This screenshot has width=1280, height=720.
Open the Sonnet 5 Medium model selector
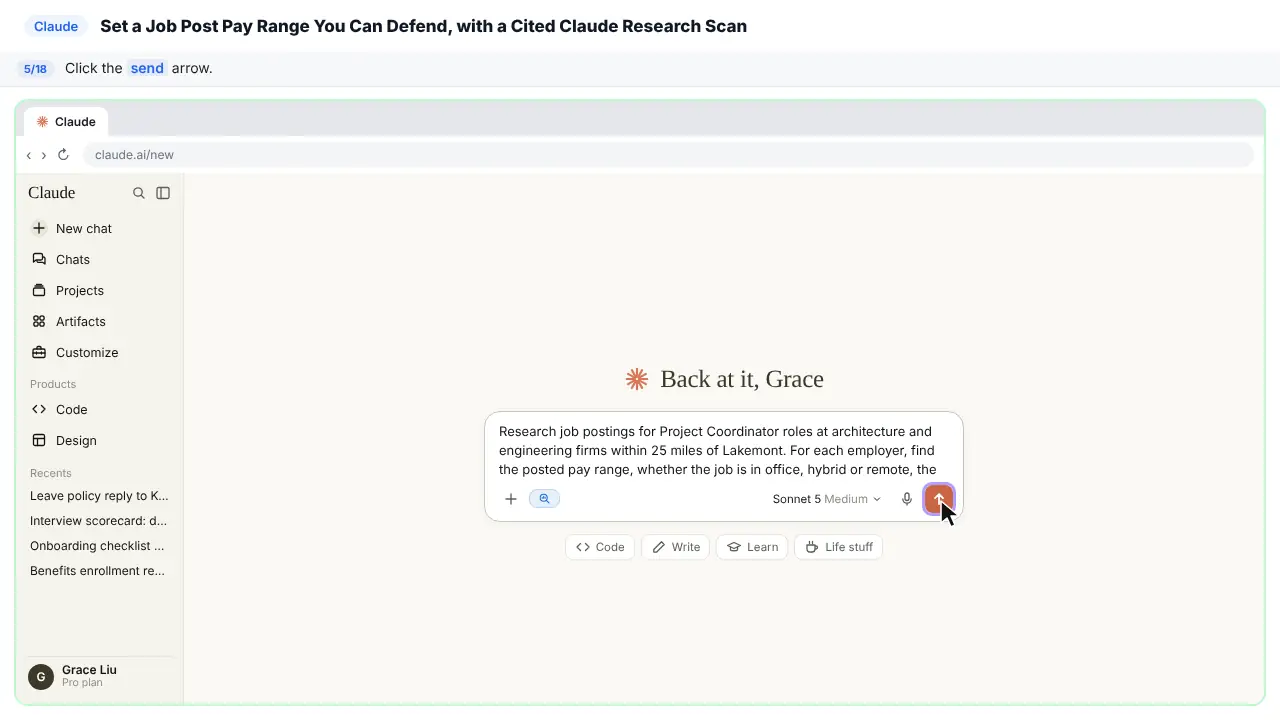click(x=826, y=499)
